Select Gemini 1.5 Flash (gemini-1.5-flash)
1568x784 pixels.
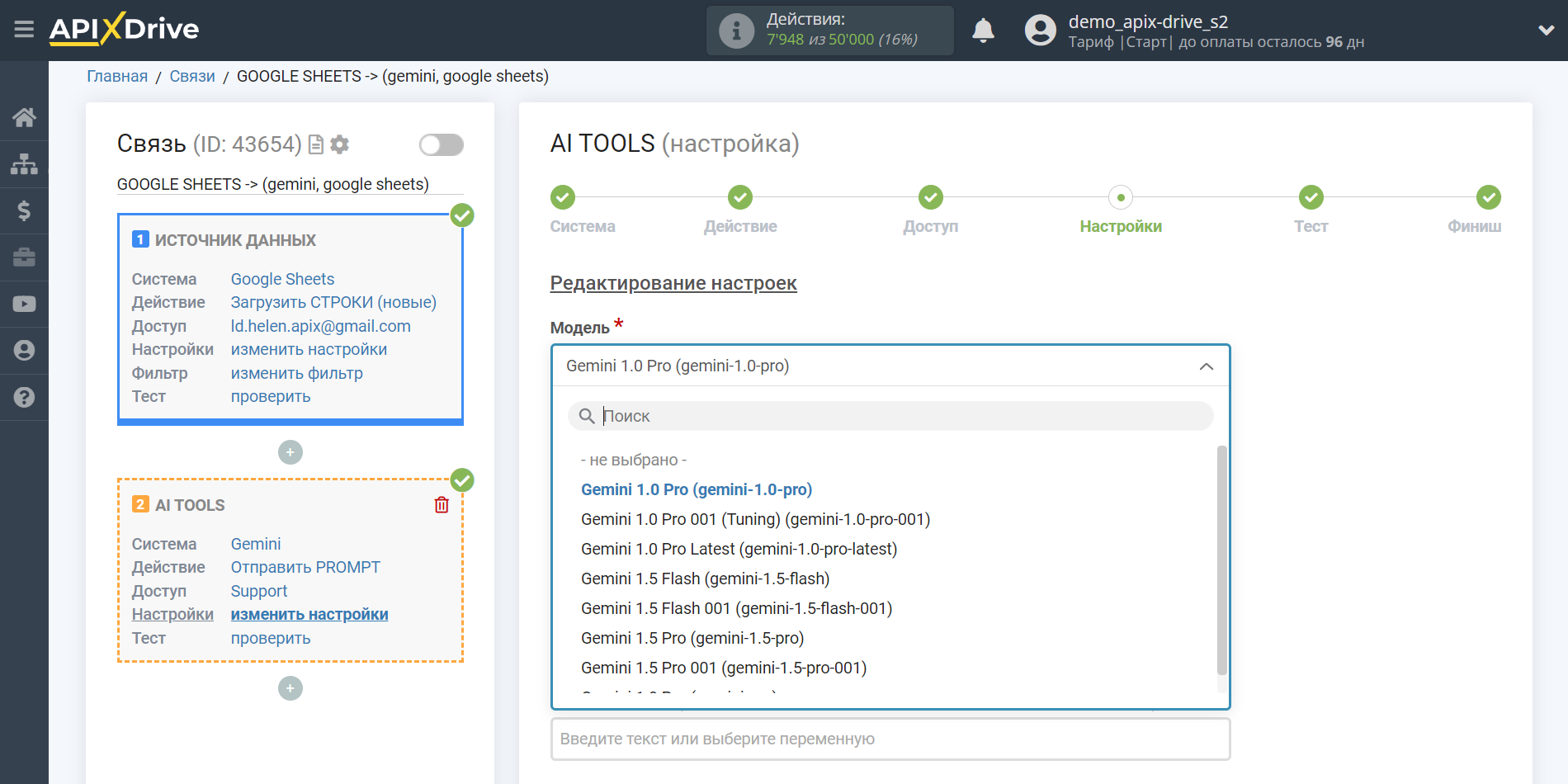point(705,579)
